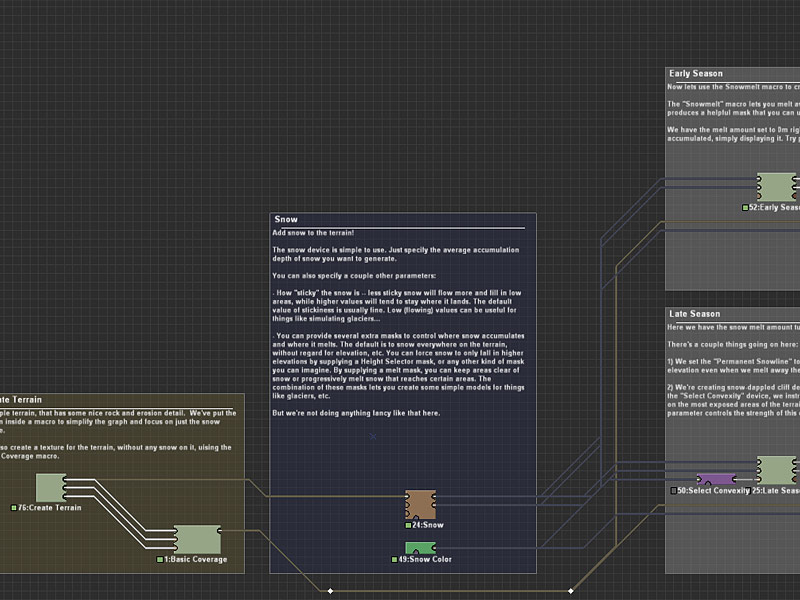This screenshot has height=600, width=800.
Task: Select the left diamond route point on bottom wire
Action: [x=331, y=591]
